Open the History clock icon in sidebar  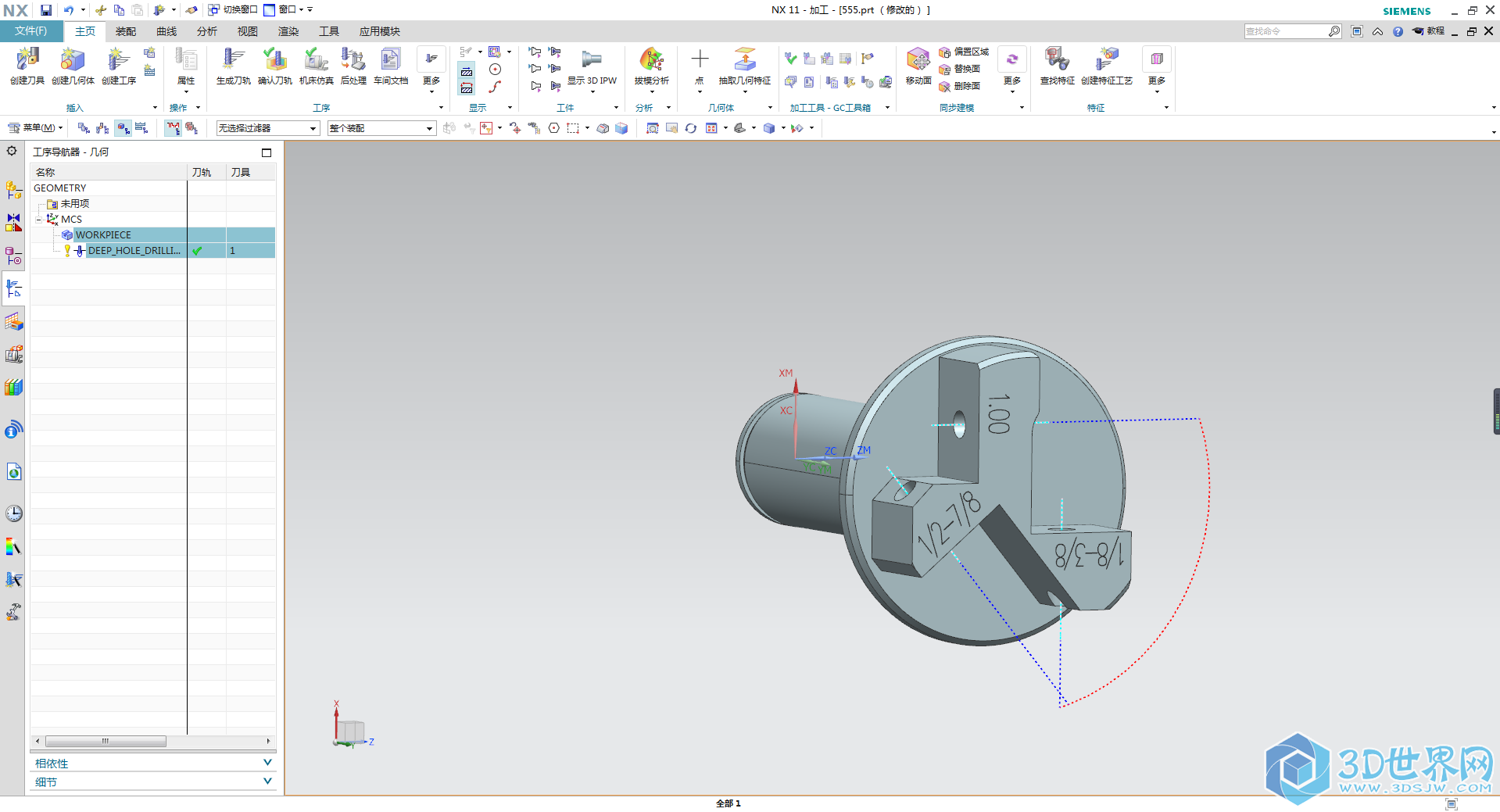coord(13,513)
